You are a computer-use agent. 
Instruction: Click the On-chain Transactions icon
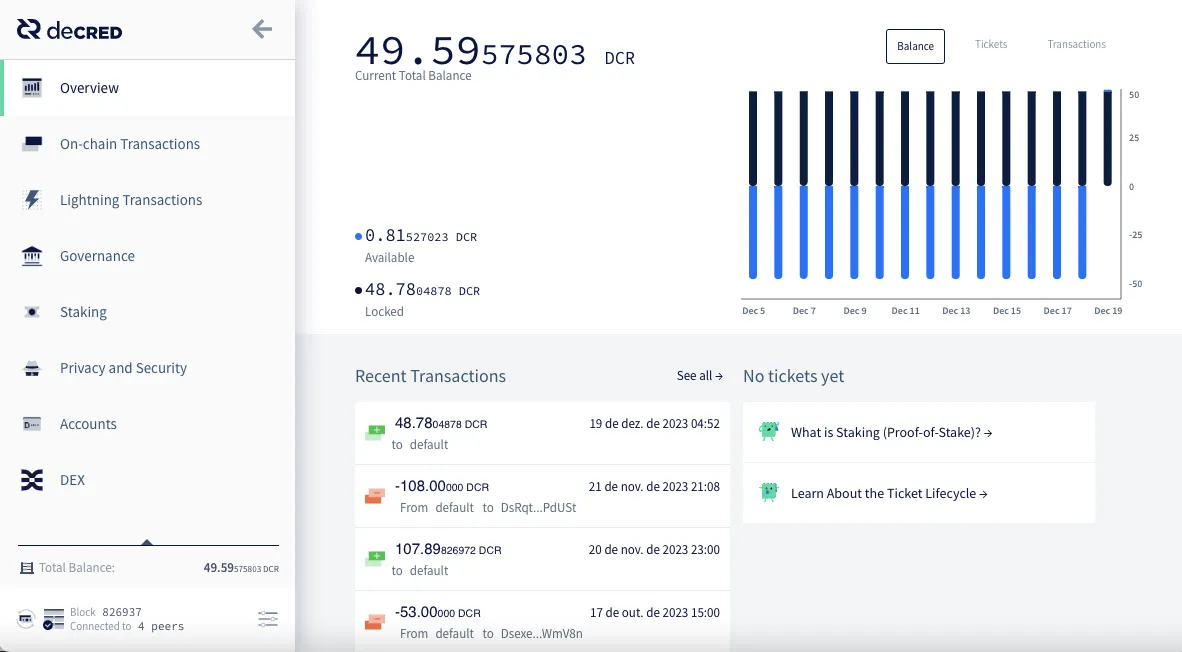coord(32,143)
